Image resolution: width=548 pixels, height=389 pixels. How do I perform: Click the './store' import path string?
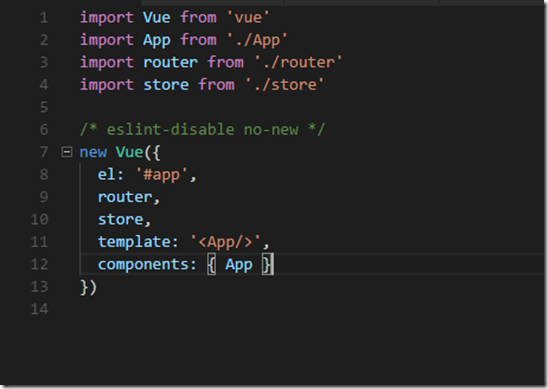point(284,85)
